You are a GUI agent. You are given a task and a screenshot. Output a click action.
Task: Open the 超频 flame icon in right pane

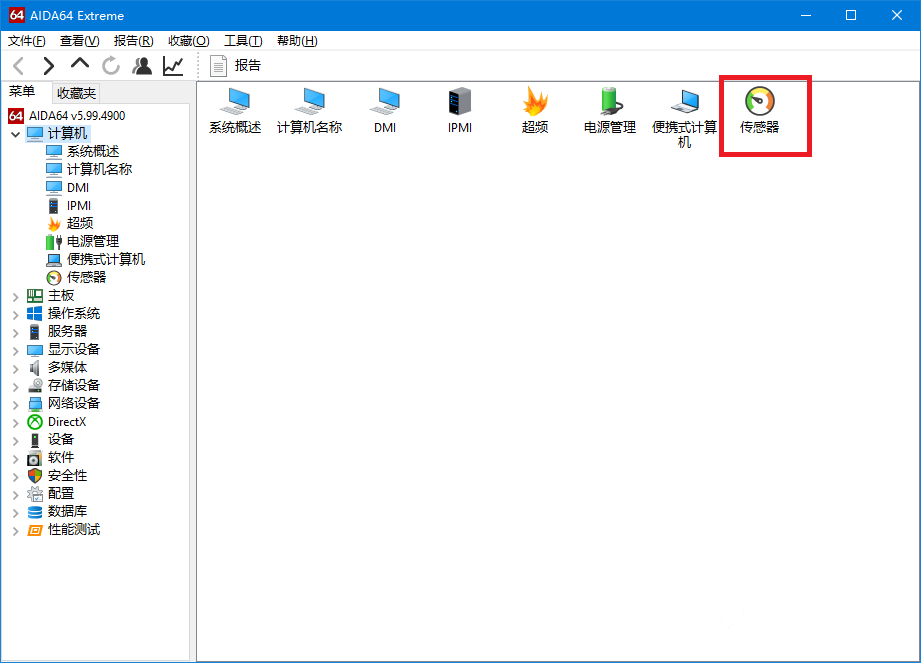pyautogui.click(x=535, y=110)
